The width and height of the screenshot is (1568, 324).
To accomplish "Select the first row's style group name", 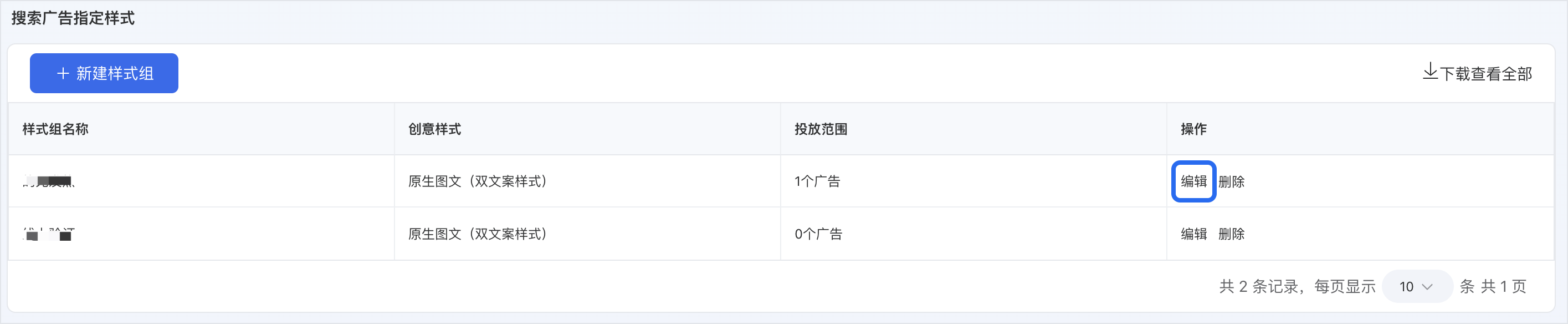I will (49, 181).
